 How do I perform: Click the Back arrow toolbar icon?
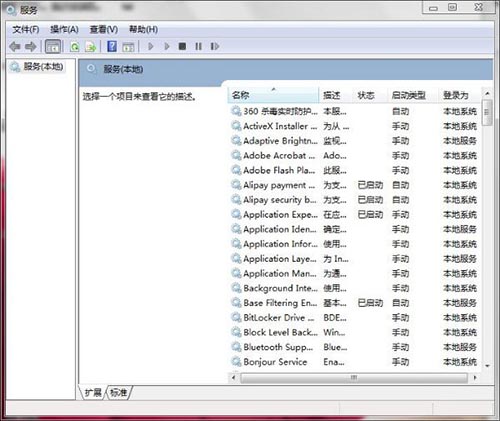tap(15, 46)
